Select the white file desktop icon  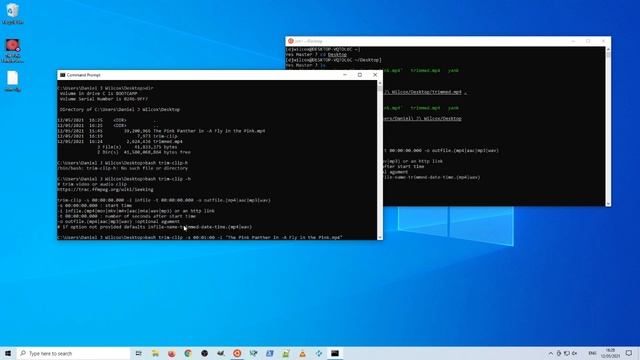click(12, 81)
